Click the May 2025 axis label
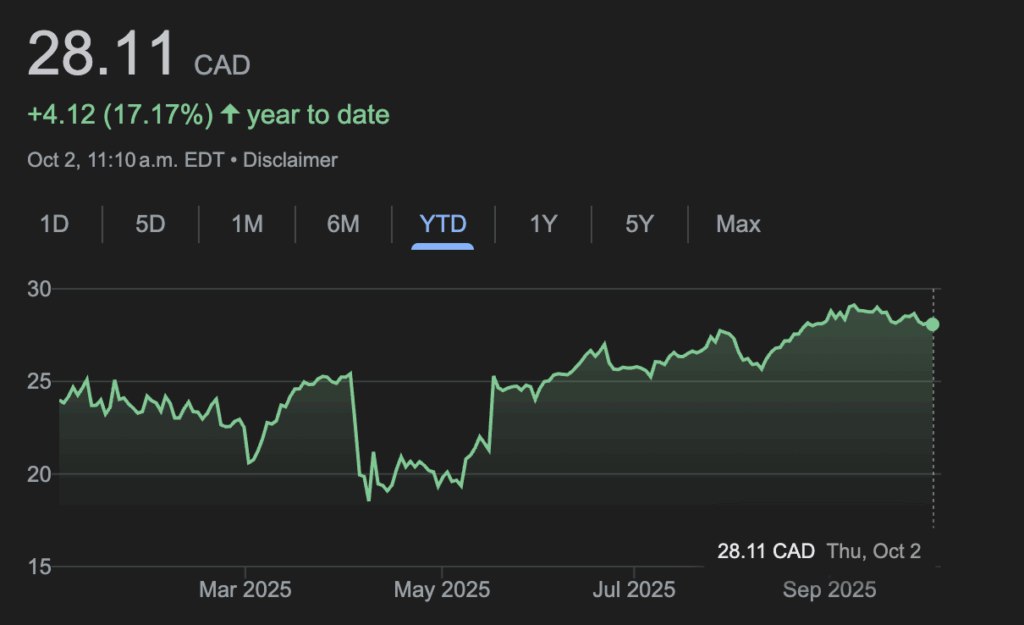 tap(442, 590)
